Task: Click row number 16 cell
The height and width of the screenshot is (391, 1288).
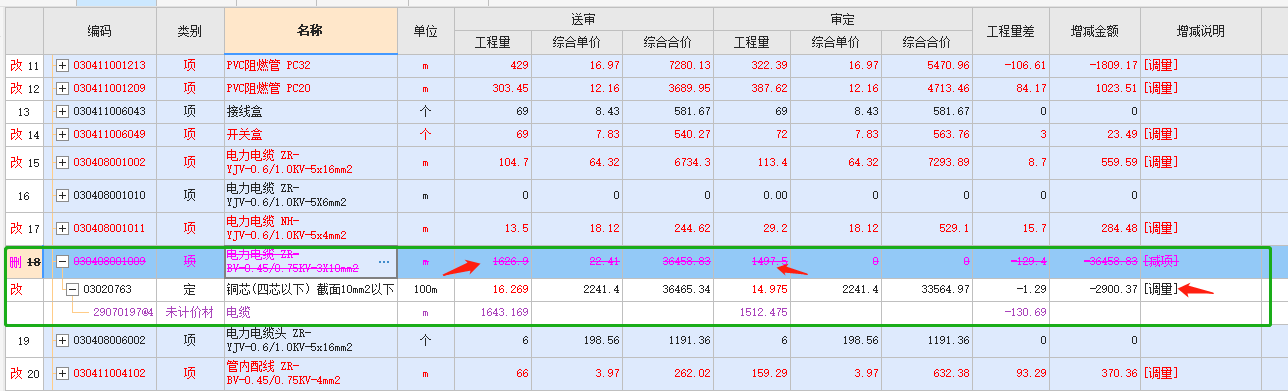Action: [25, 195]
